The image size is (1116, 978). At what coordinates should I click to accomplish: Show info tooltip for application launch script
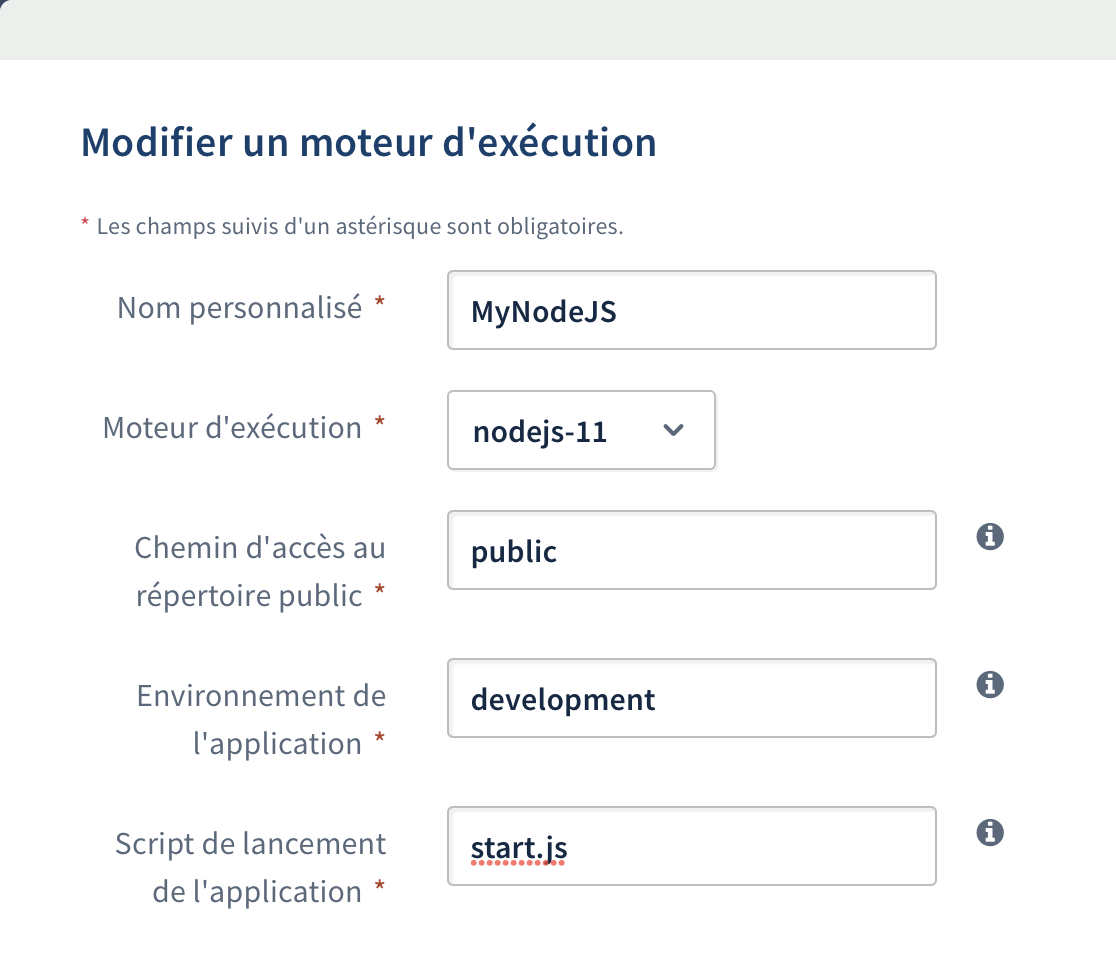pyautogui.click(x=989, y=833)
